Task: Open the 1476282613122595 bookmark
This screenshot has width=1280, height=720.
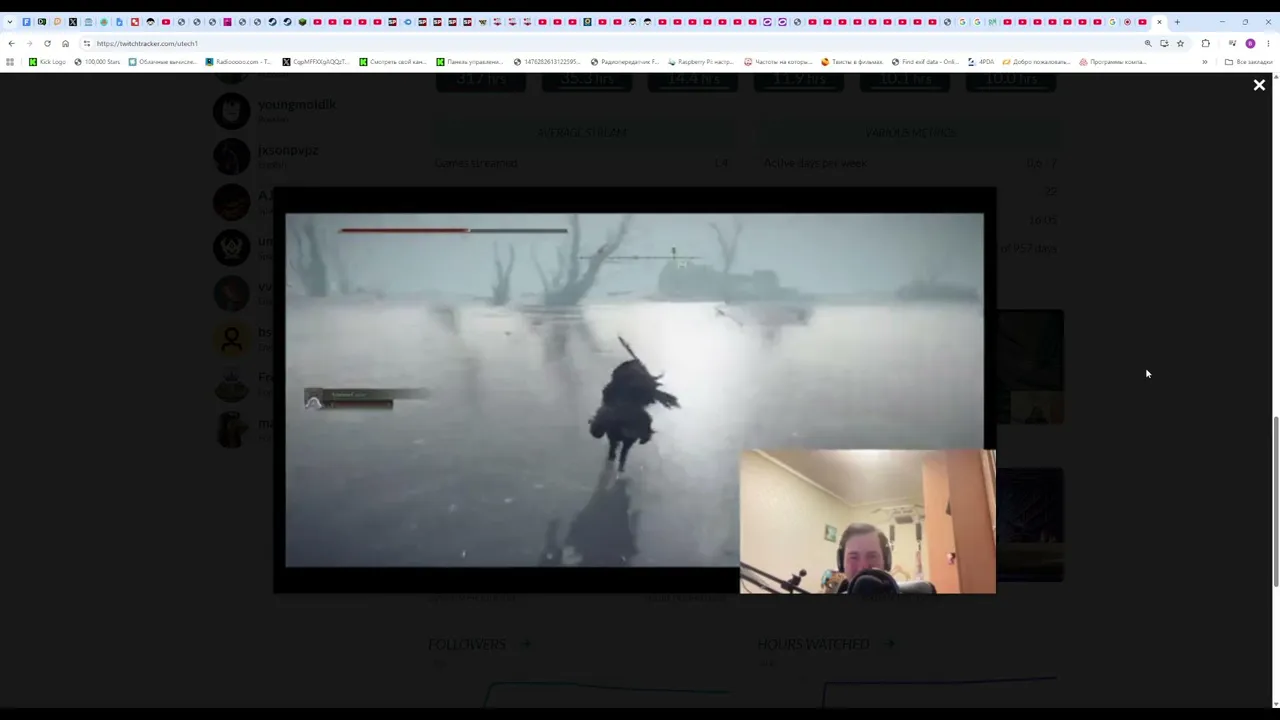Action: point(547,62)
